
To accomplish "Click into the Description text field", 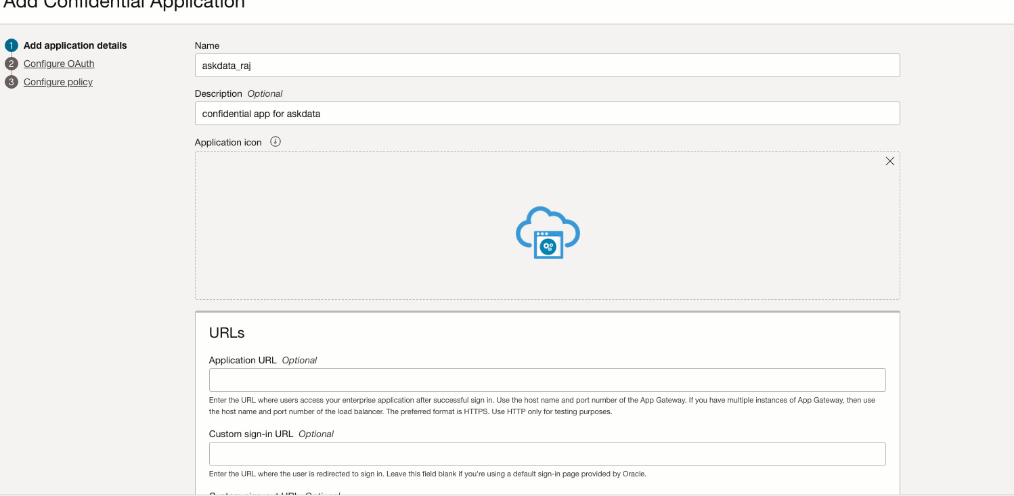I will click(547, 113).
